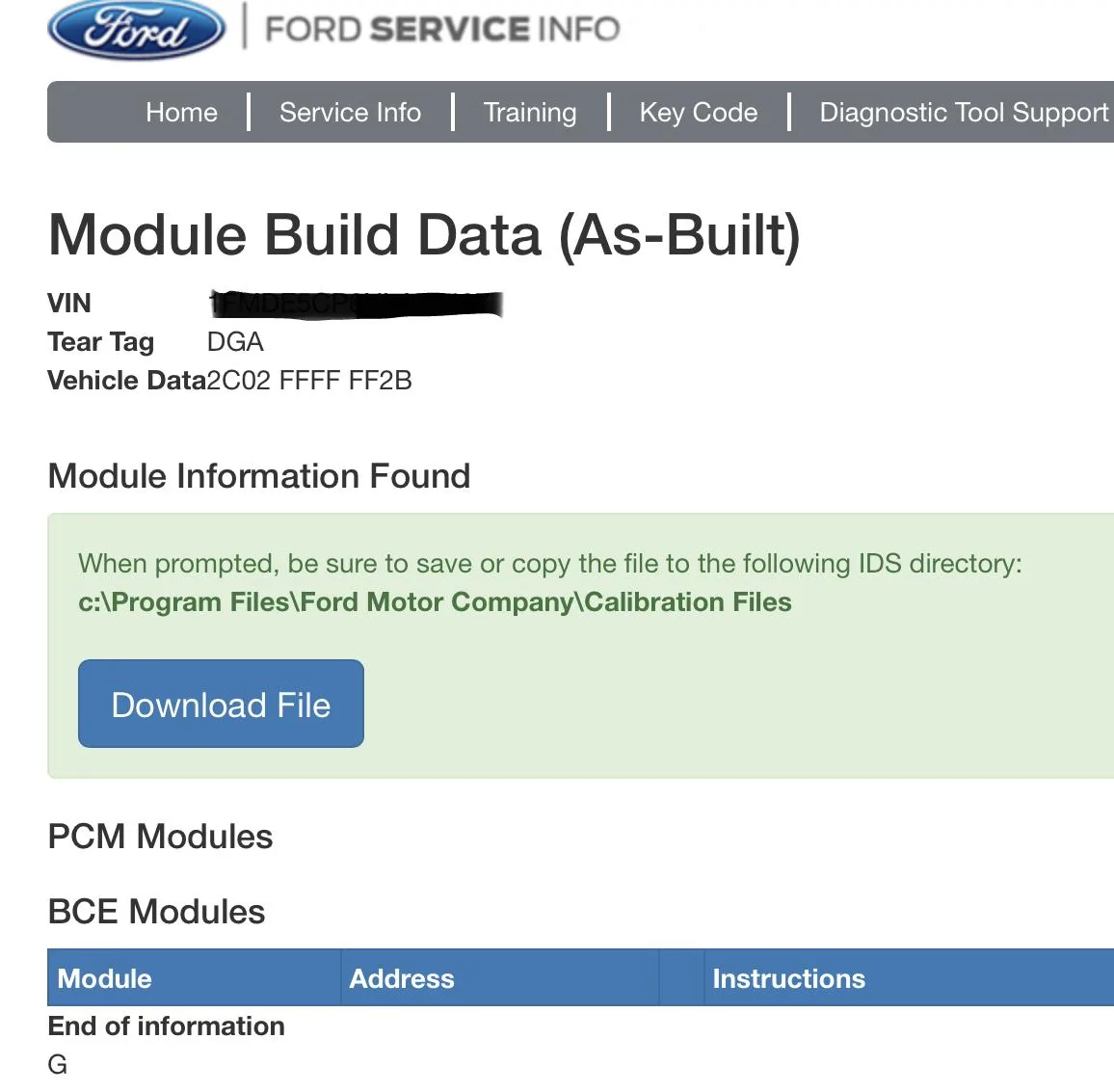Open Diagnostic Tool Support menu
This screenshot has width=1114, height=1092.
[964, 112]
